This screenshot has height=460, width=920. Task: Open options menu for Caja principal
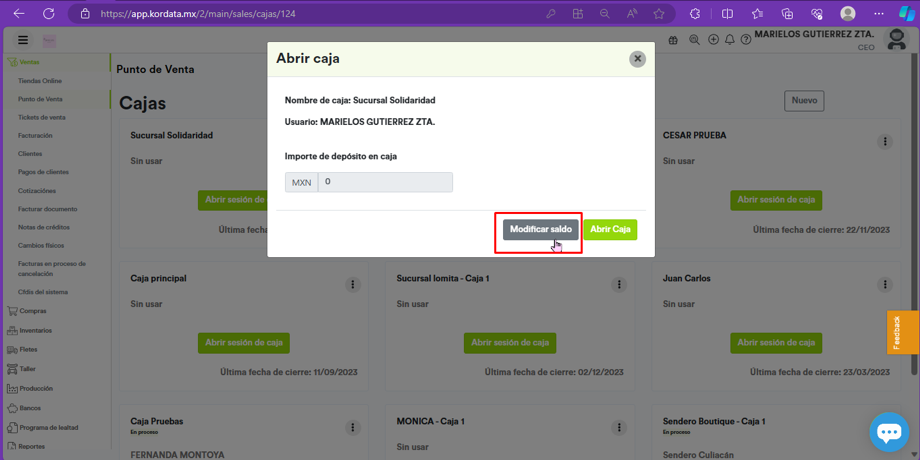[x=352, y=285]
